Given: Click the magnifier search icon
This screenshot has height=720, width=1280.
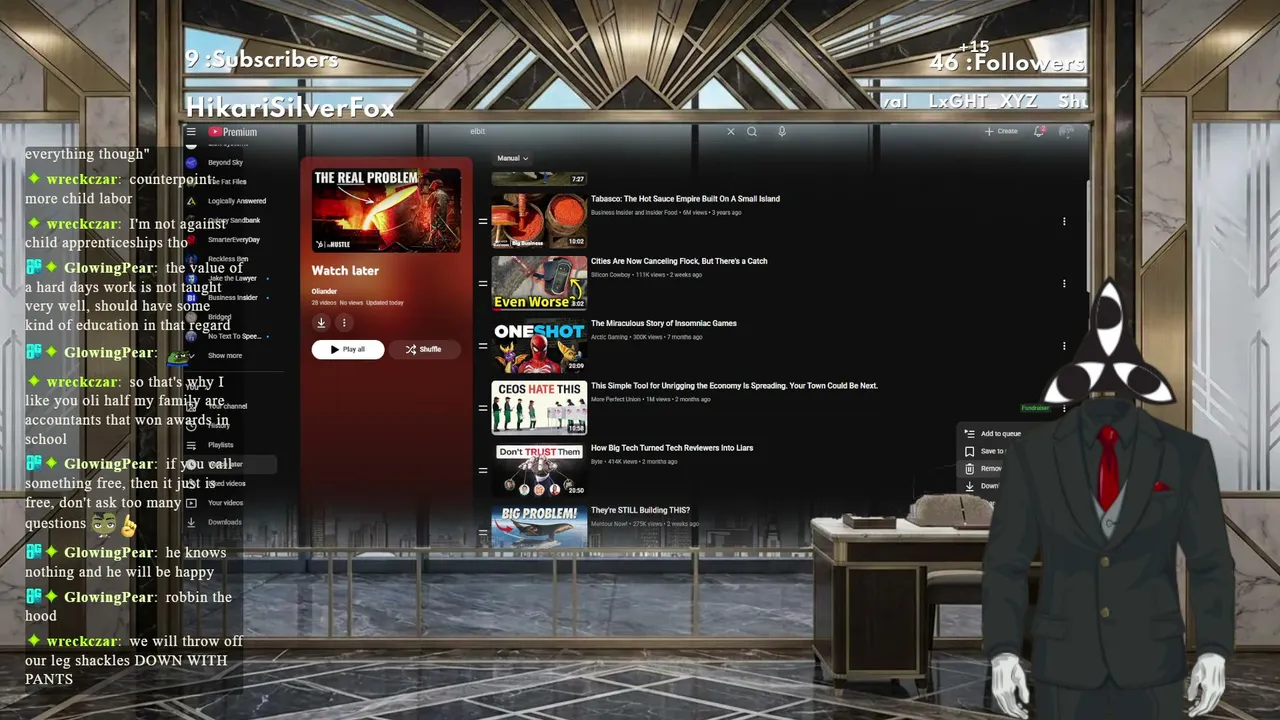Looking at the screenshot, I should tap(752, 132).
